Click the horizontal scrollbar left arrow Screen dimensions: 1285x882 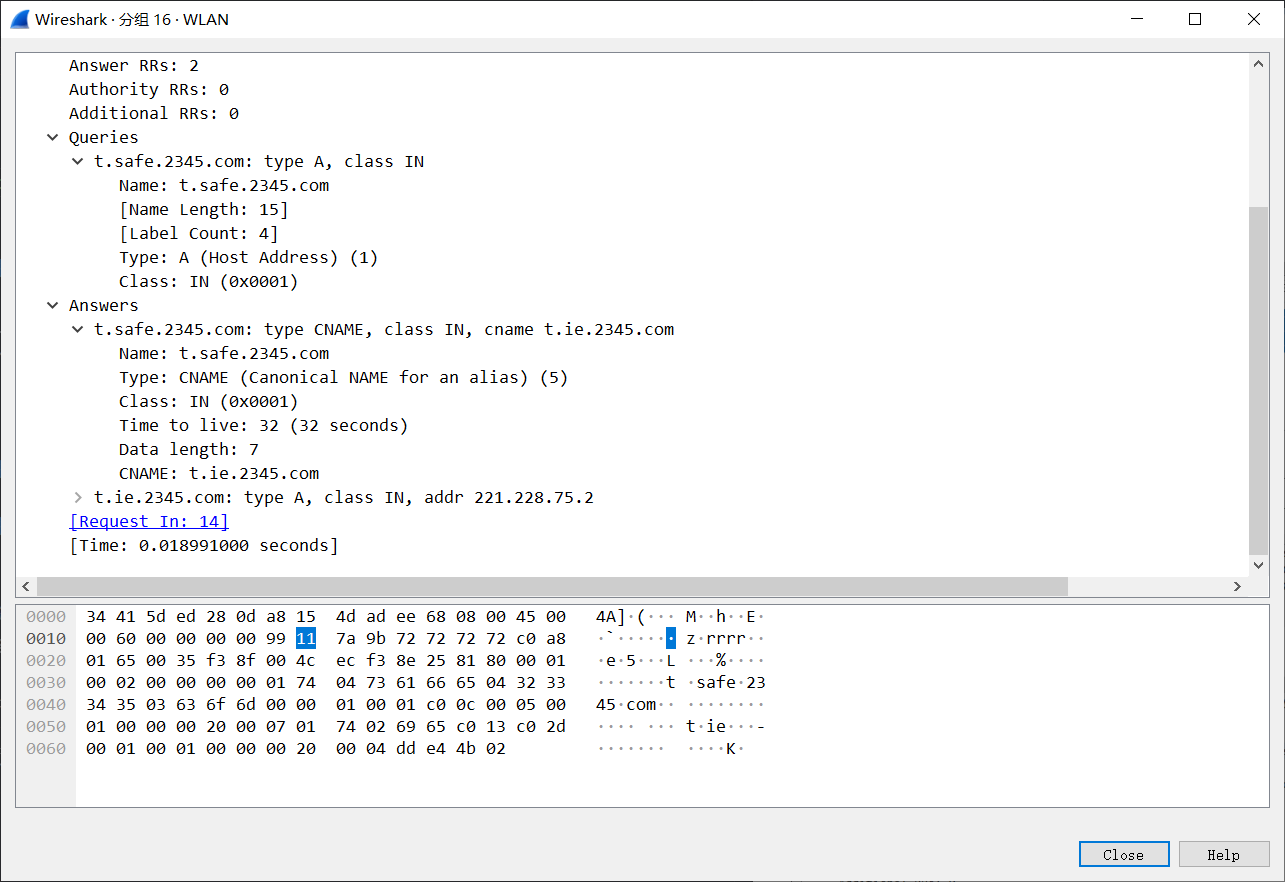tap(27, 587)
